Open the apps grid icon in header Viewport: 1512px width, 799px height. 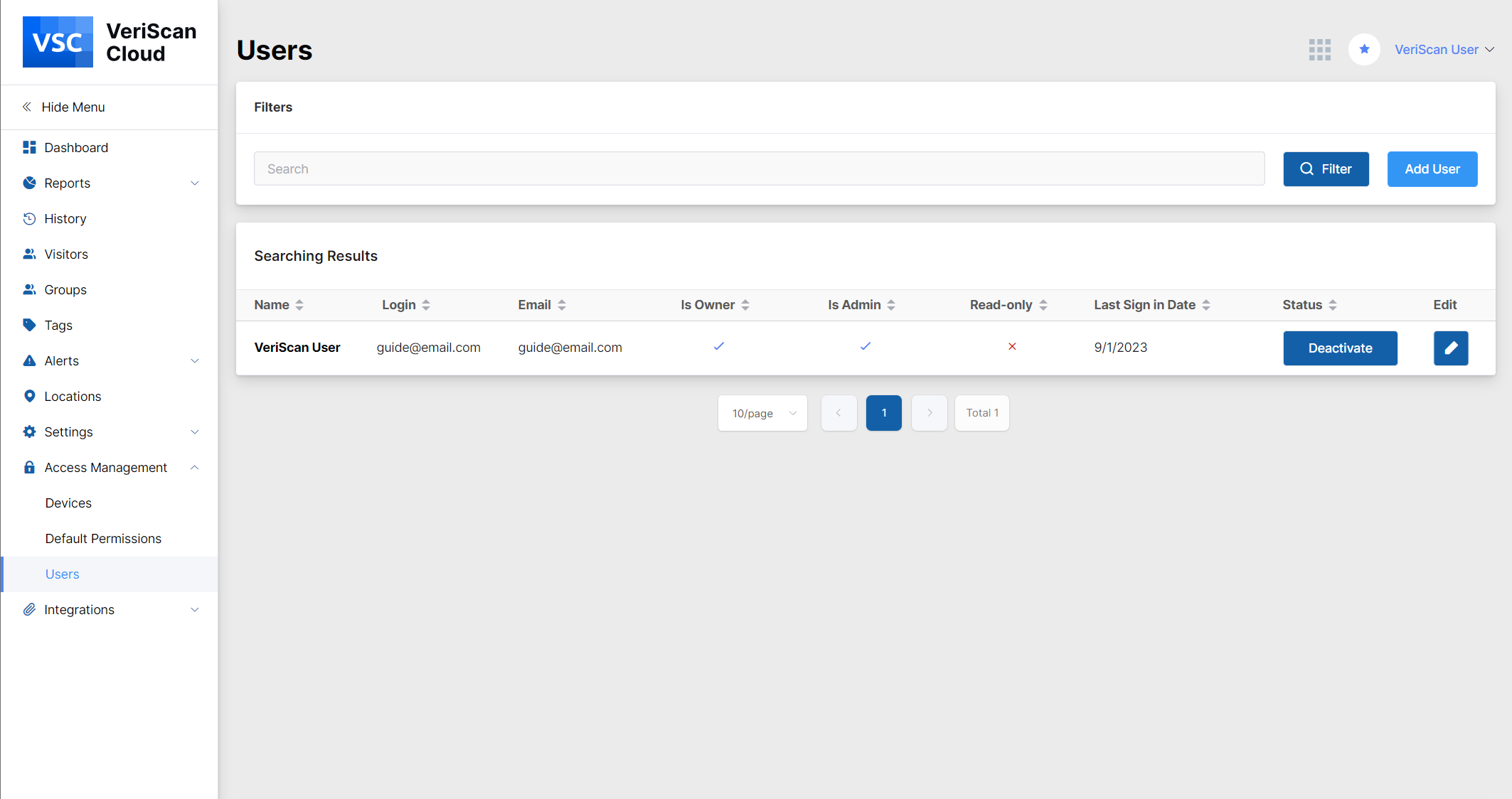[1320, 50]
